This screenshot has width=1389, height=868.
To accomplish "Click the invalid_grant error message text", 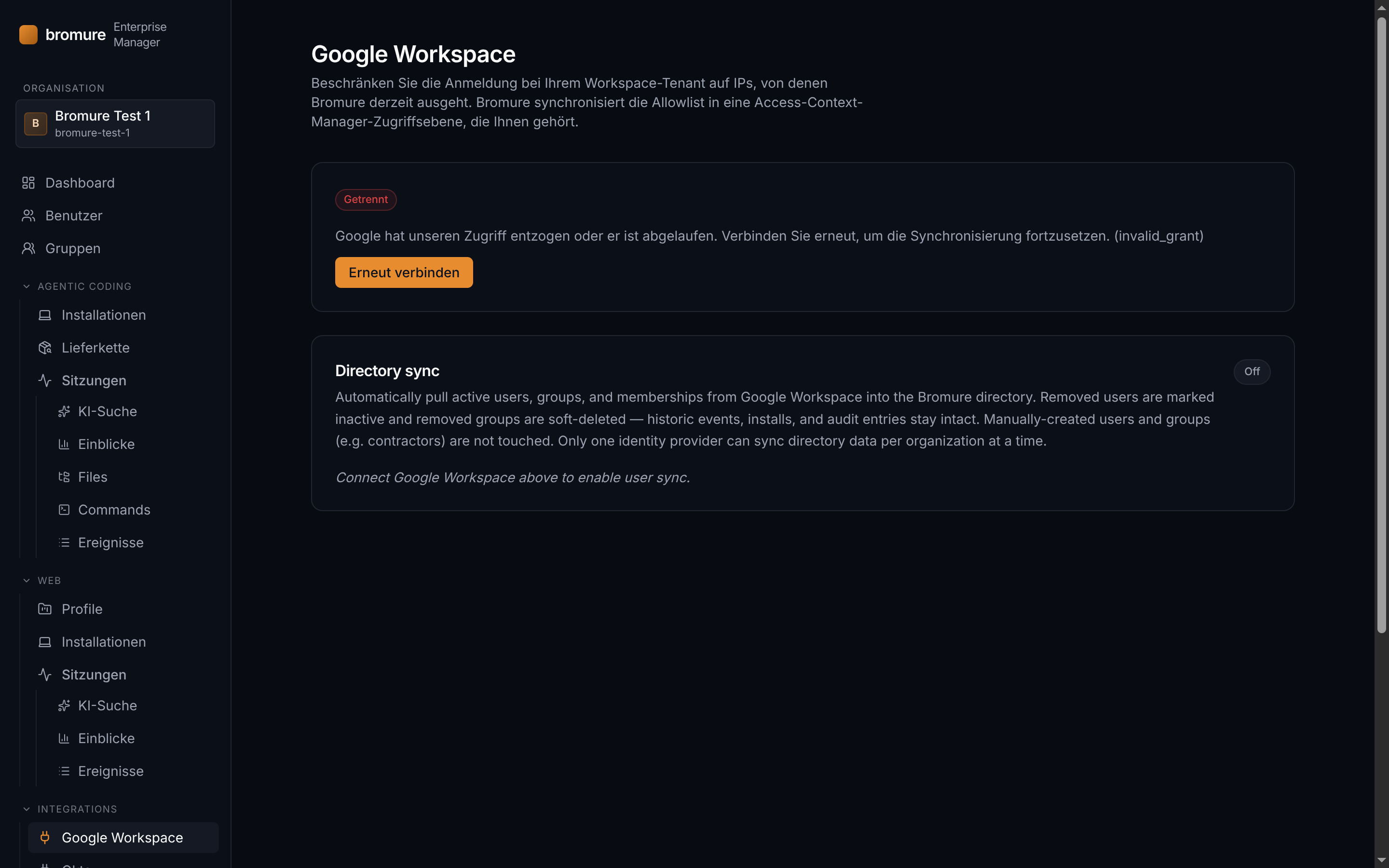I will click(x=769, y=236).
